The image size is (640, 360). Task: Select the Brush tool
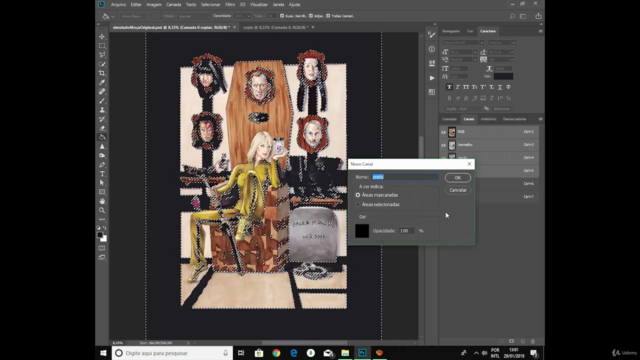point(102,101)
